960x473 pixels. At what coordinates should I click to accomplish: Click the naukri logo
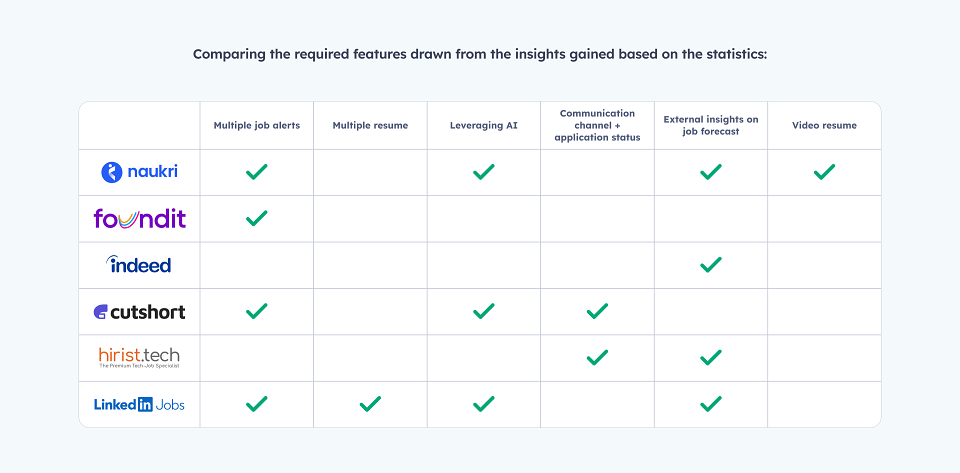pyautogui.click(x=139, y=172)
